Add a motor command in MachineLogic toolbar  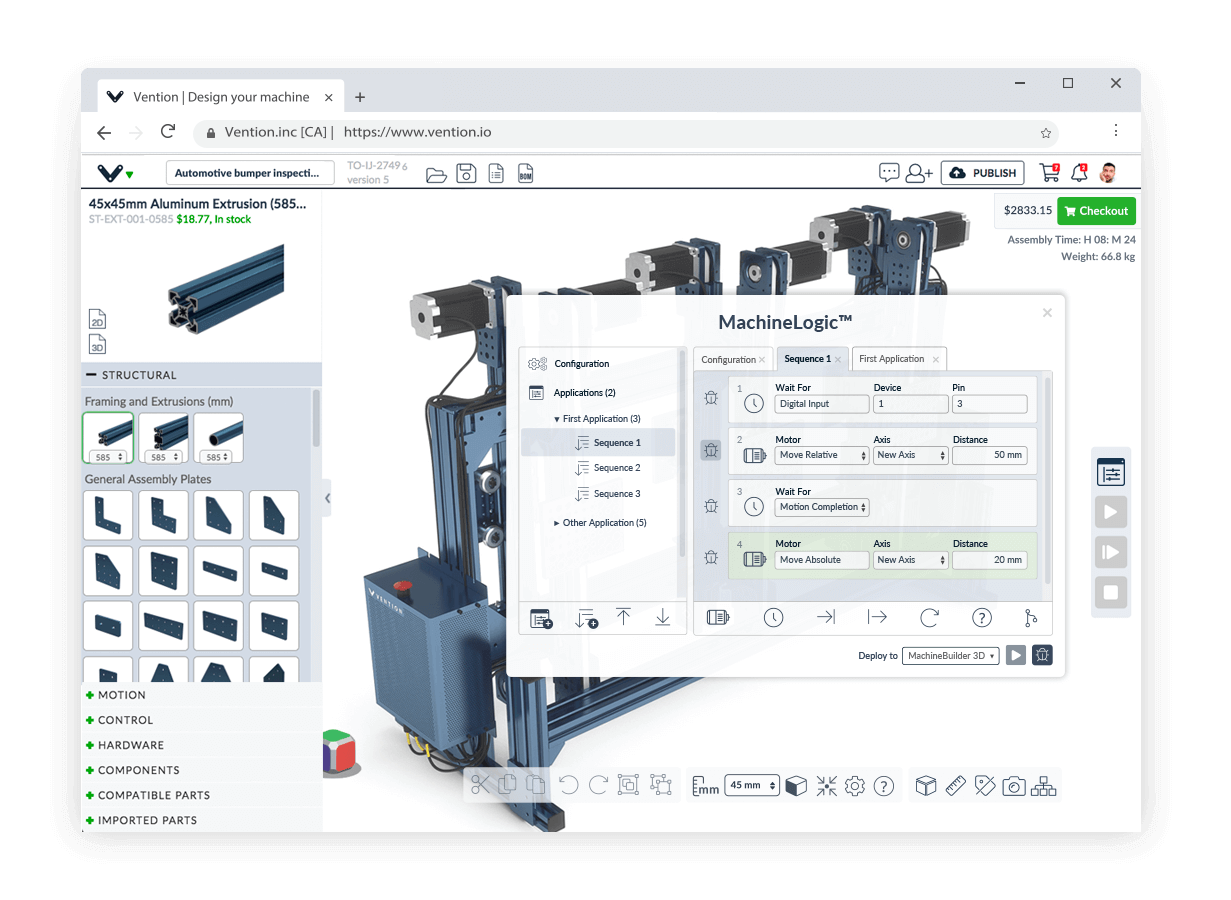[x=718, y=618]
